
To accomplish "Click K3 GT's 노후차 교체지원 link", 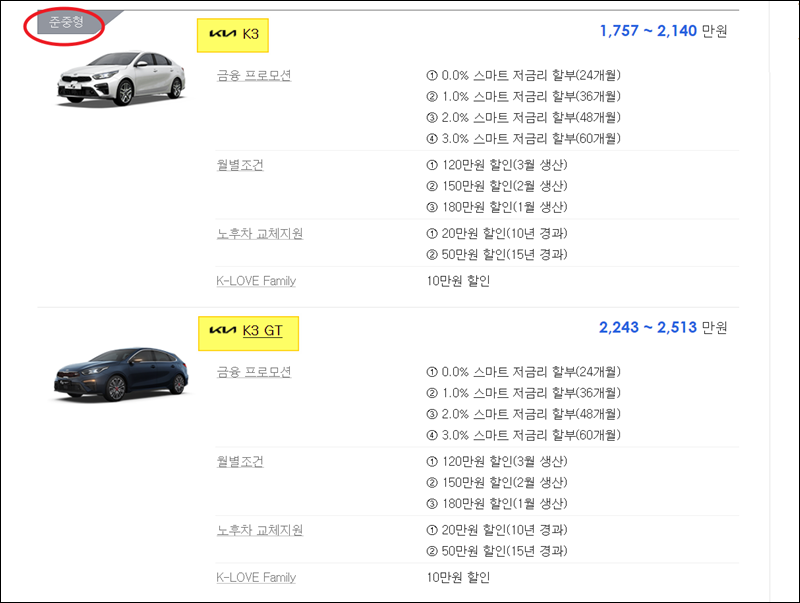I will [260, 530].
